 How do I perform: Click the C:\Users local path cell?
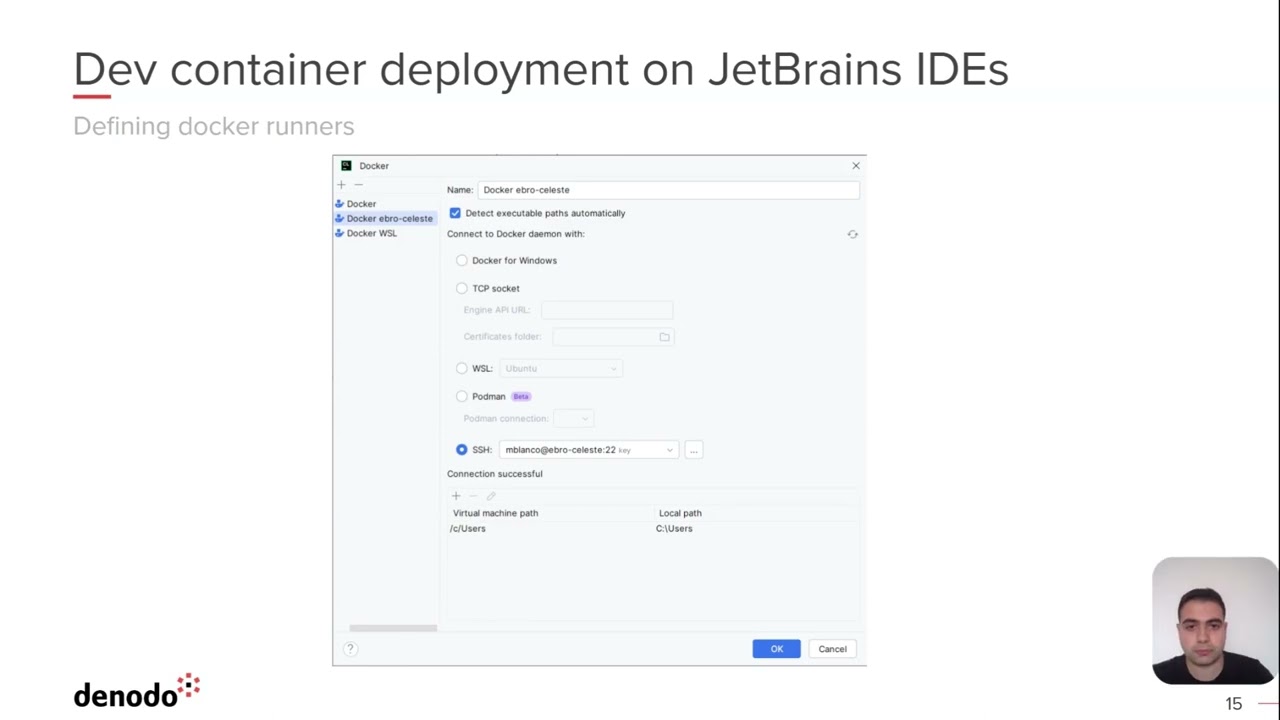pyautogui.click(x=674, y=529)
